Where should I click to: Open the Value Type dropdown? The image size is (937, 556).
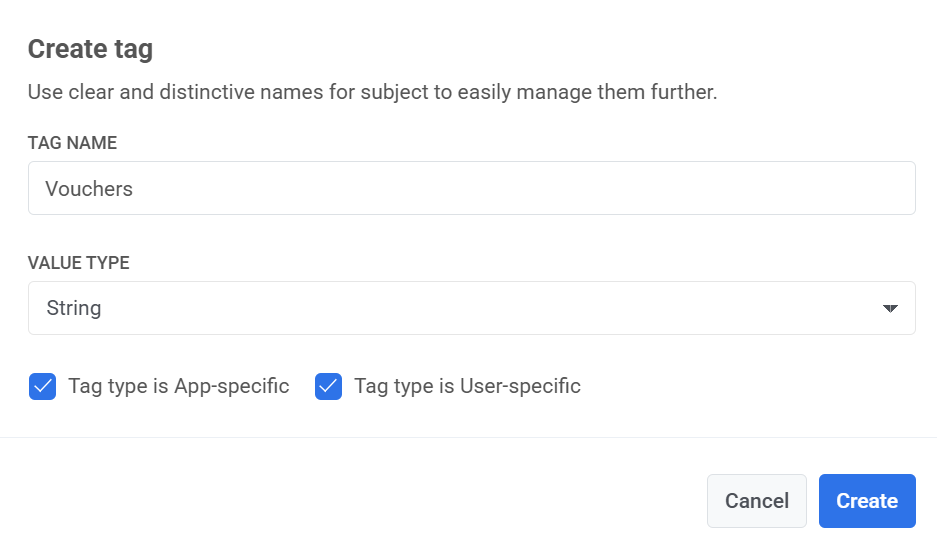[471, 308]
